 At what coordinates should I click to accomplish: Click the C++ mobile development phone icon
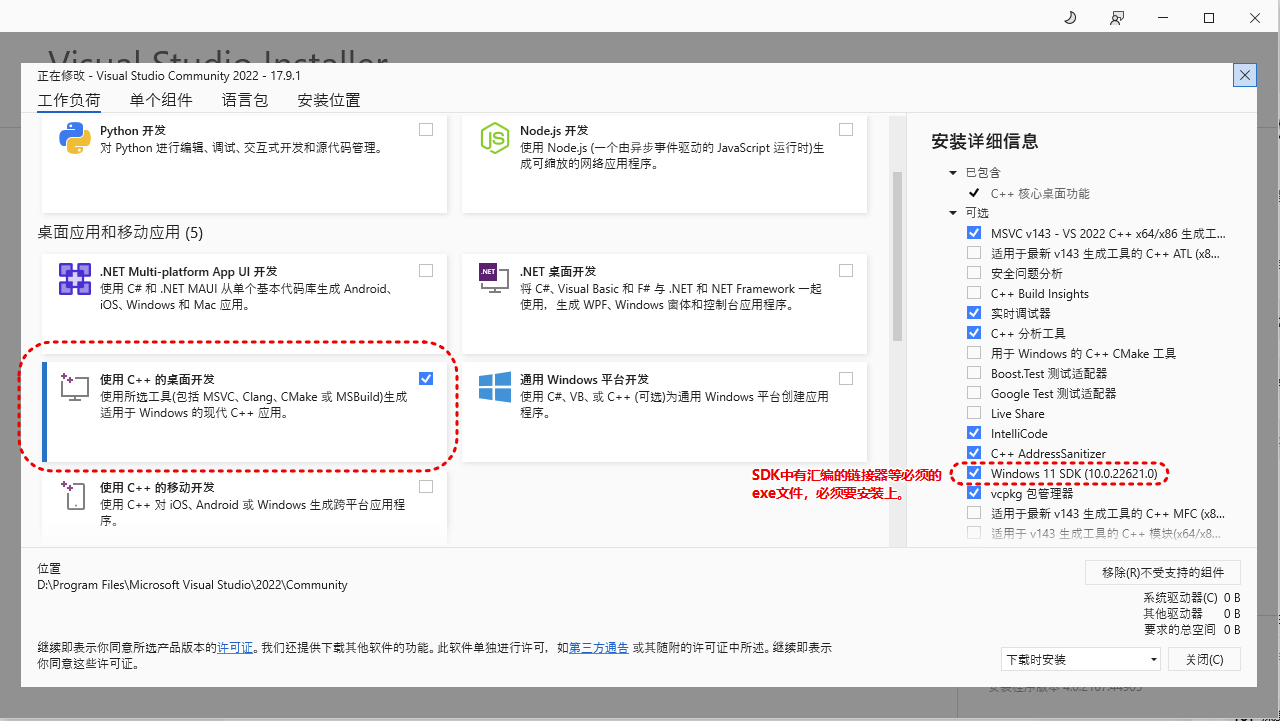click(75, 496)
